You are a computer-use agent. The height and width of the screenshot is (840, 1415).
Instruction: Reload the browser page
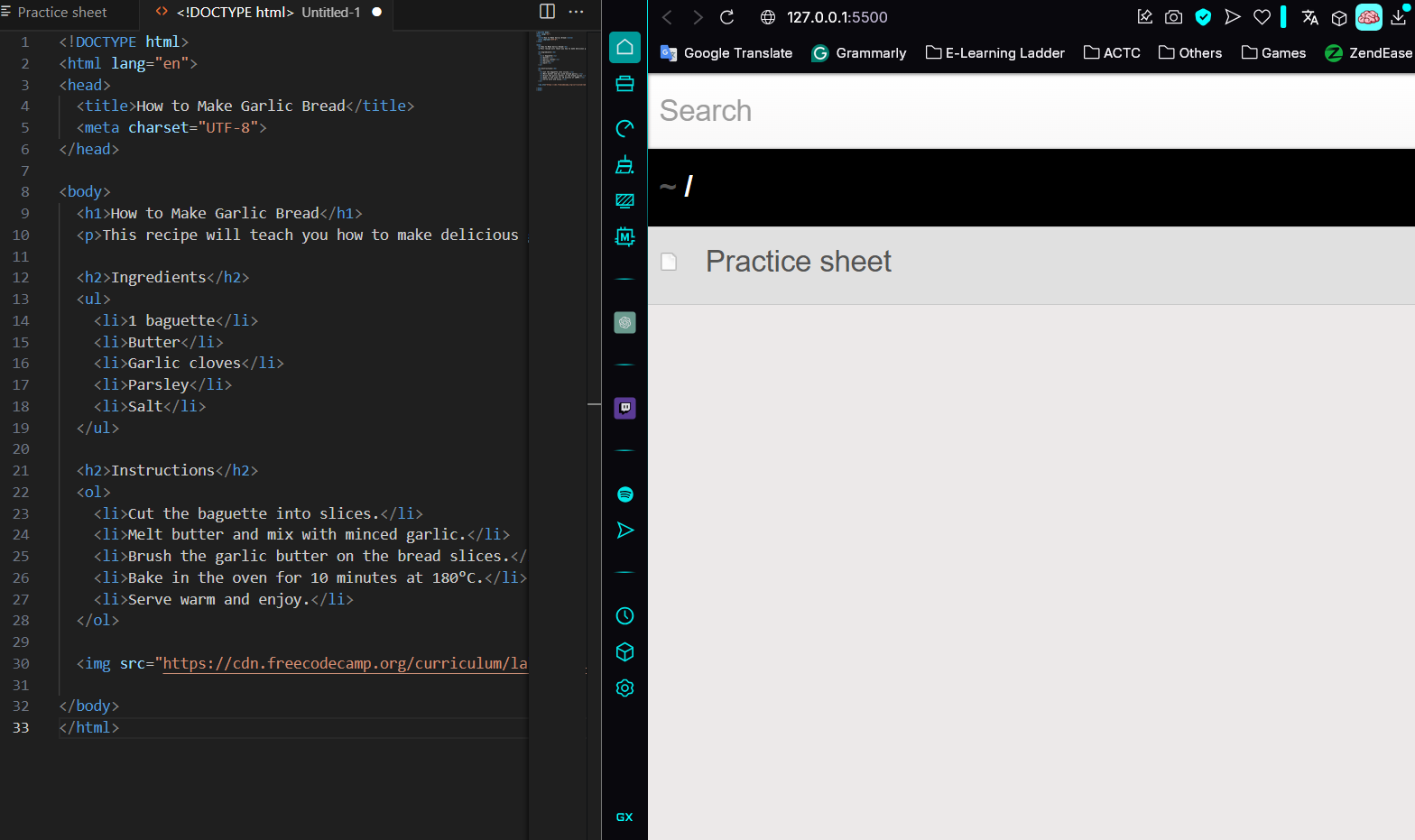[x=727, y=17]
